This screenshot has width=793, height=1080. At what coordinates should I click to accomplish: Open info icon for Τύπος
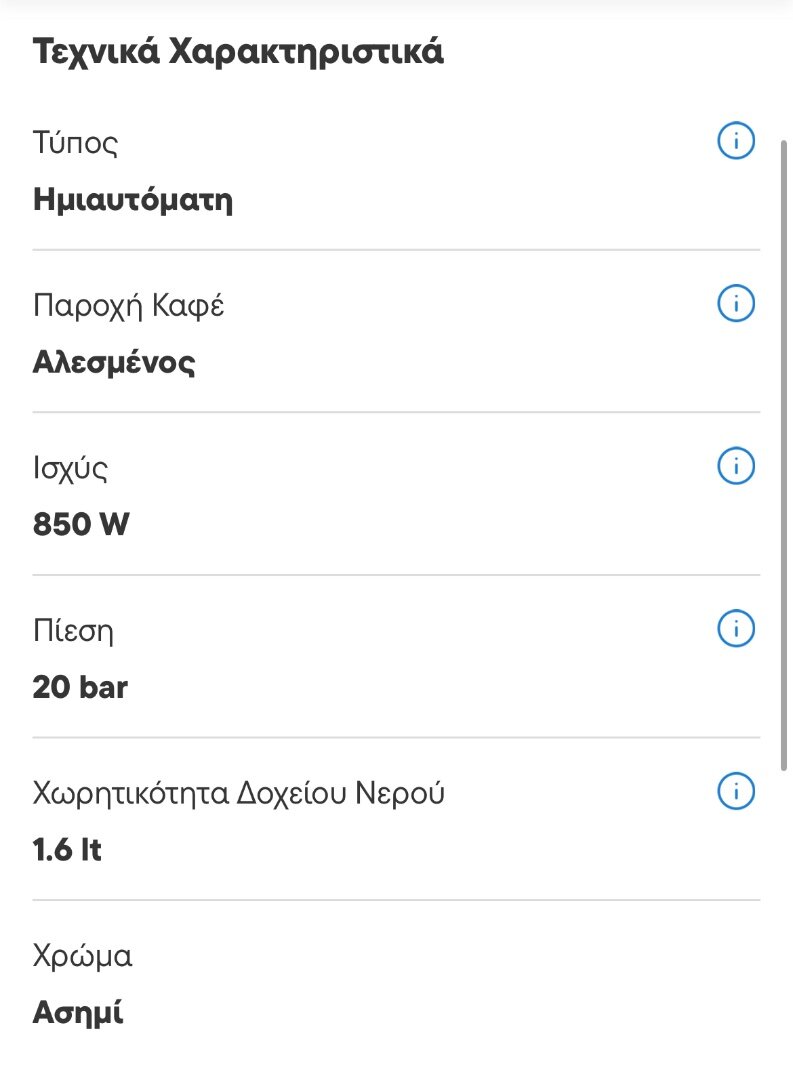point(736,142)
